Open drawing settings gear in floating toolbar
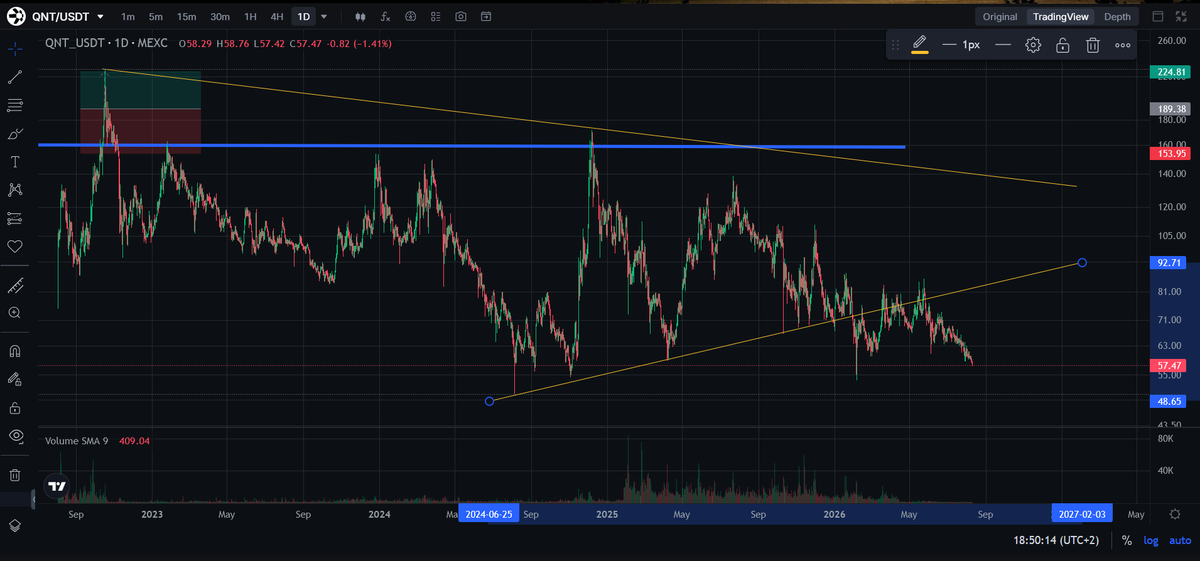The width and height of the screenshot is (1200, 561). coord(1033,45)
